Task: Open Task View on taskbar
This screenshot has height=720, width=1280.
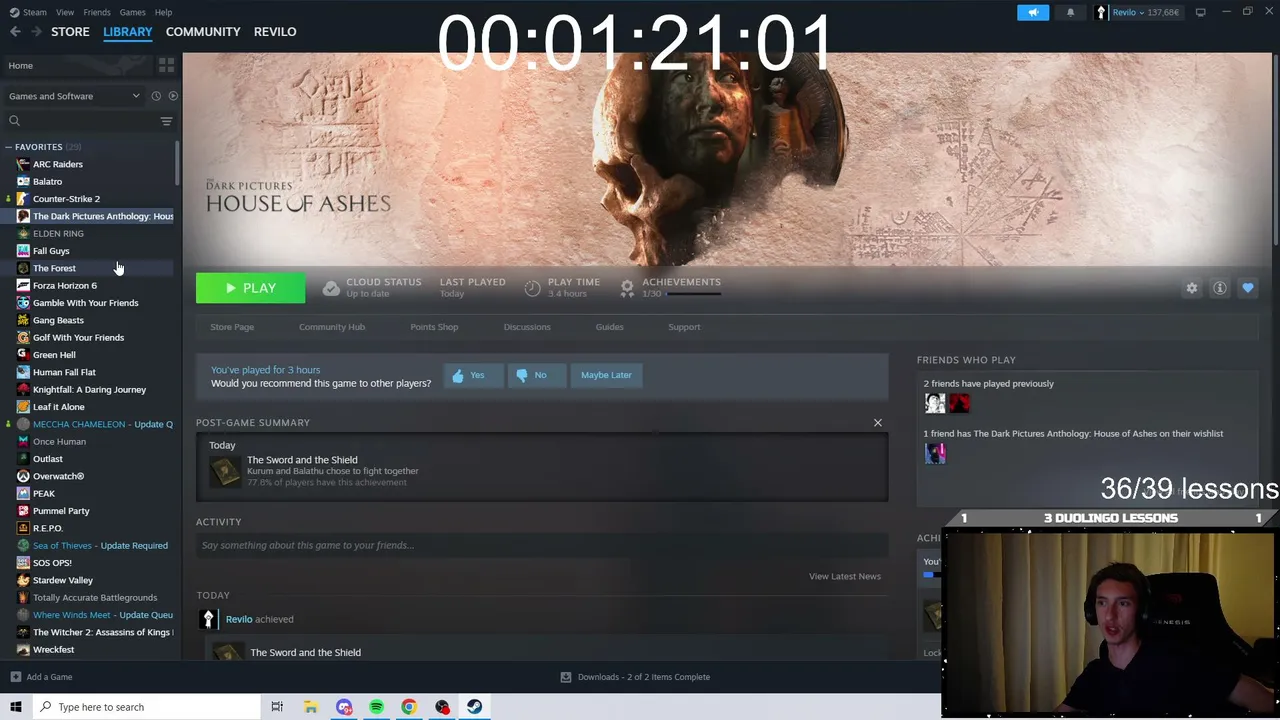Action: click(277, 707)
